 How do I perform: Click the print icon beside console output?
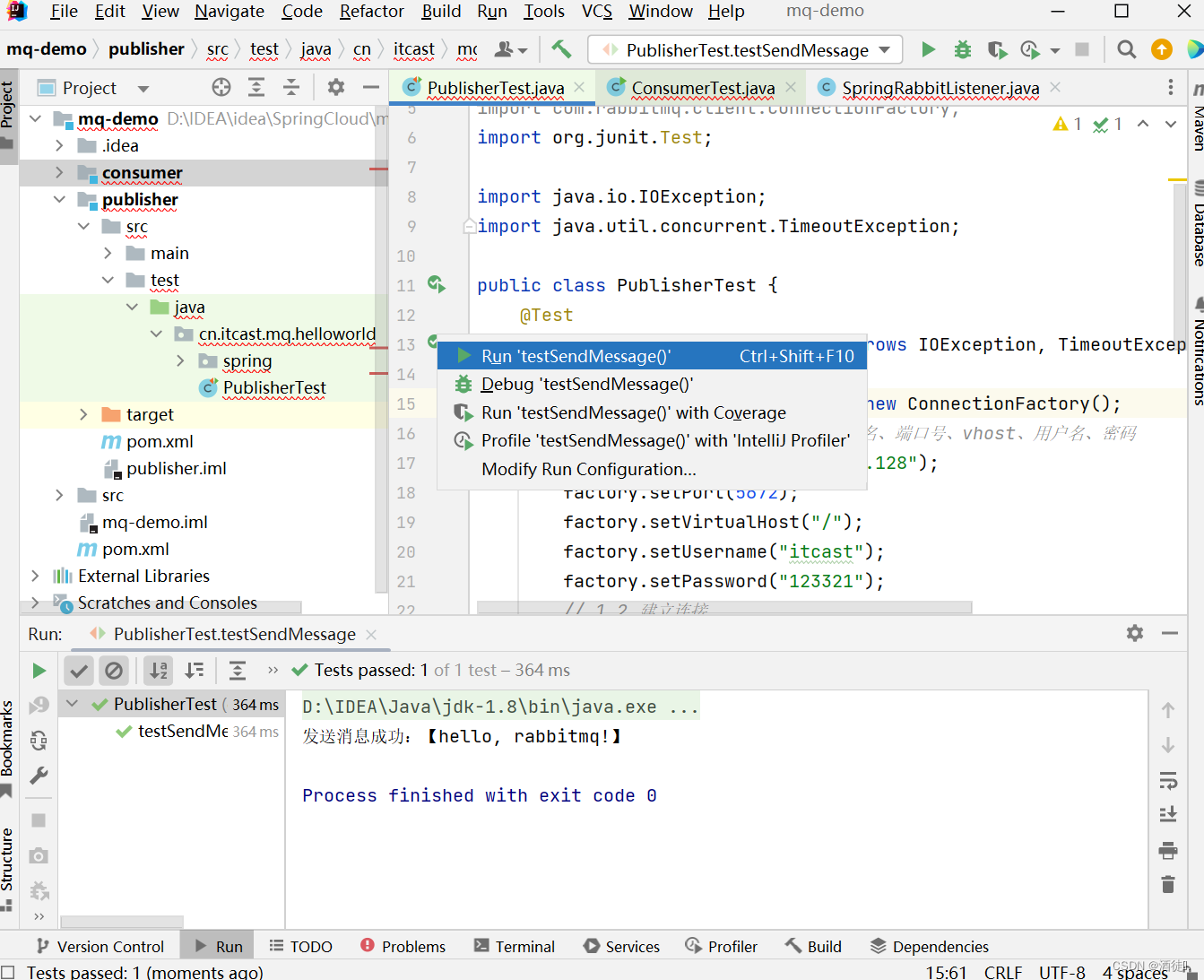tap(1168, 850)
